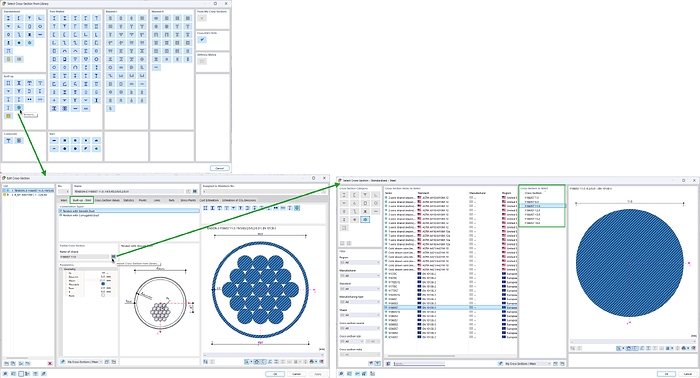
Task: Click the Name of strand field
Action: pyautogui.click(x=84, y=257)
